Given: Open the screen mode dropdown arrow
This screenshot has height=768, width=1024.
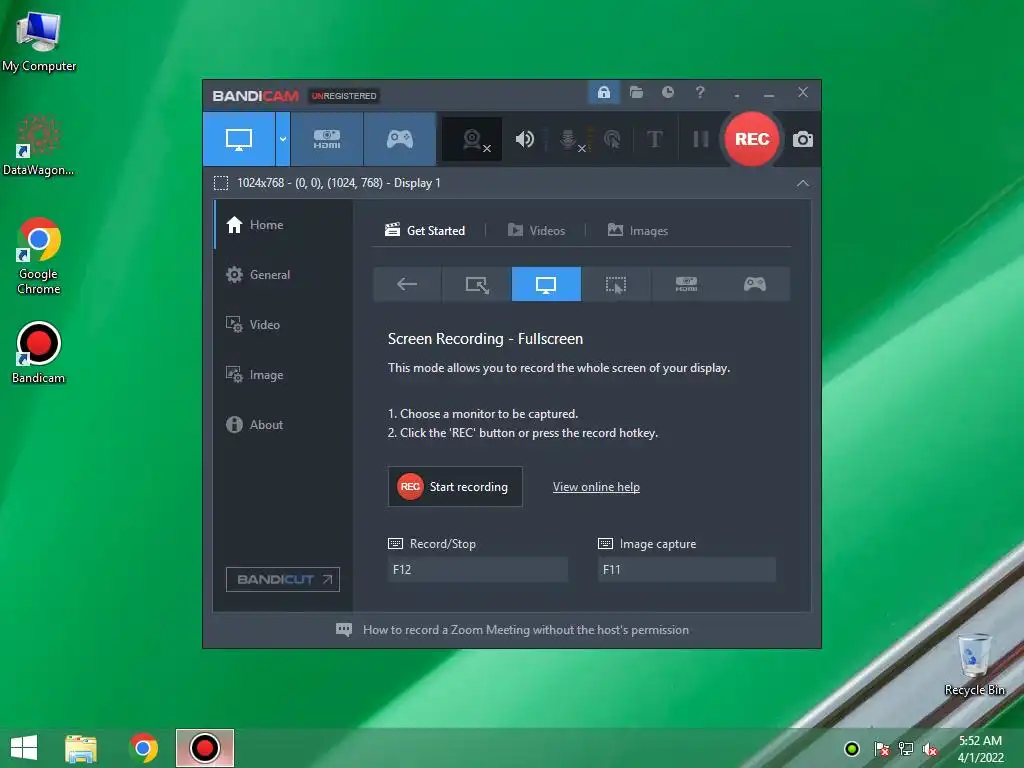Looking at the screenshot, I should pyautogui.click(x=283, y=139).
